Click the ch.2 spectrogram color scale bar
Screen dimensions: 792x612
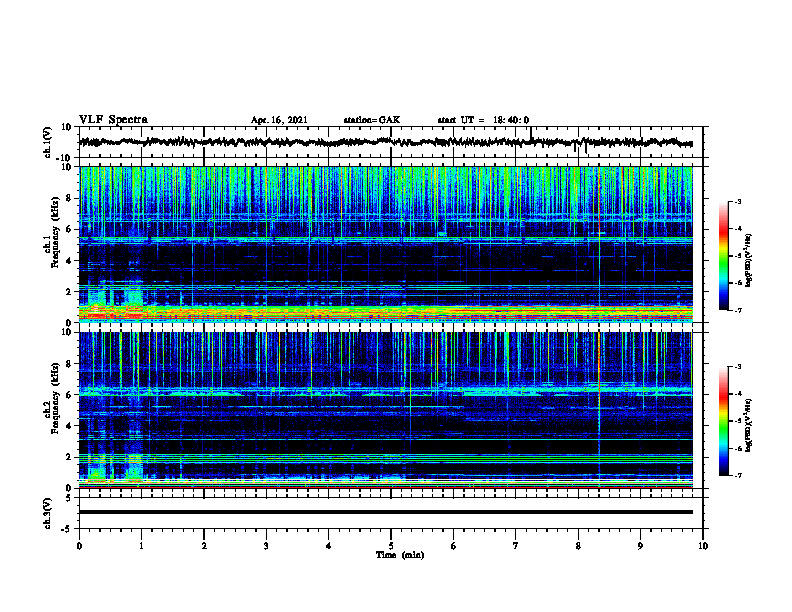click(x=723, y=421)
